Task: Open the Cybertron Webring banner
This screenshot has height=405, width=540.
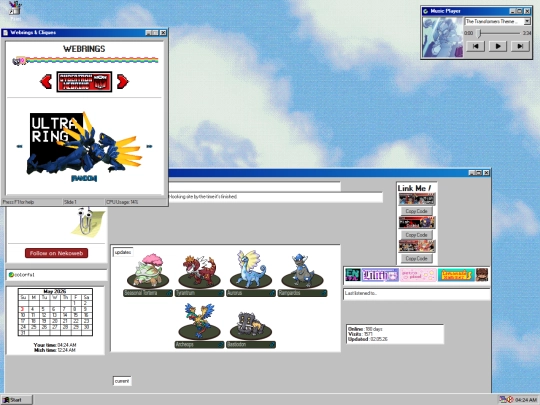Action: click(x=84, y=82)
